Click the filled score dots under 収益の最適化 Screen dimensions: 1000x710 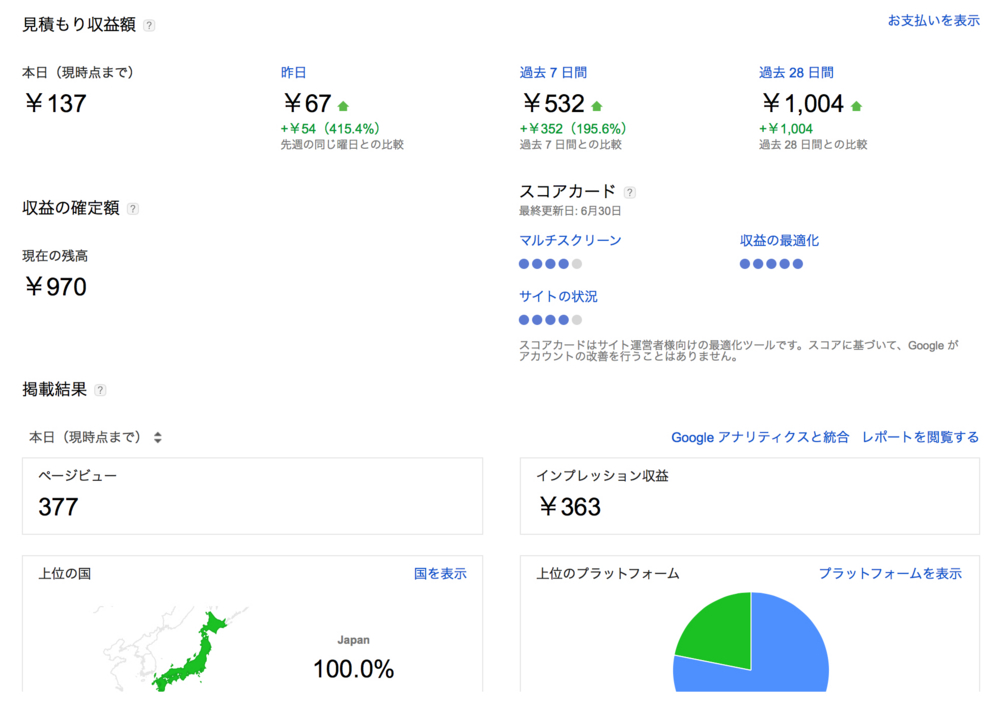[x=770, y=263]
